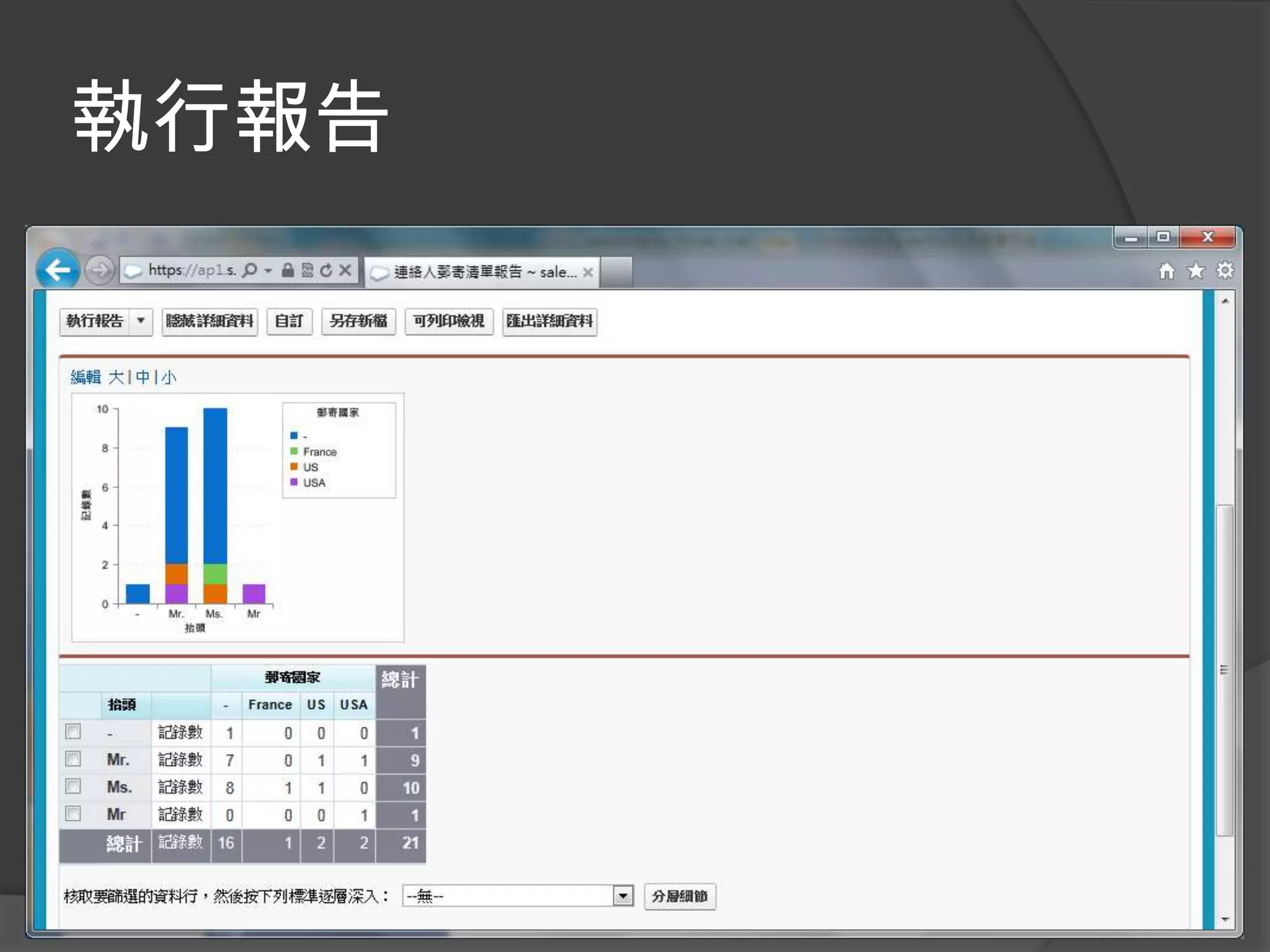Expand the address bar search dropdown arrow
This screenshot has width=1270, height=952.
click(269, 270)
